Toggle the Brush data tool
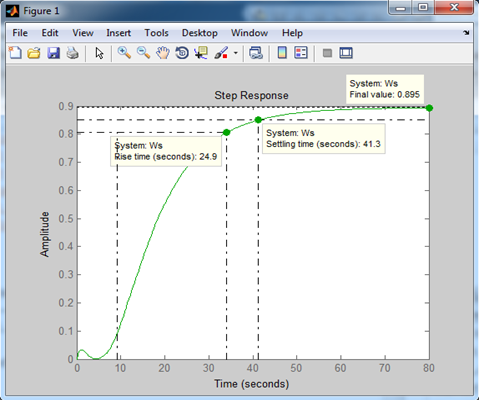The height and width of the screenshot is (400, 479). click(221, 53)
